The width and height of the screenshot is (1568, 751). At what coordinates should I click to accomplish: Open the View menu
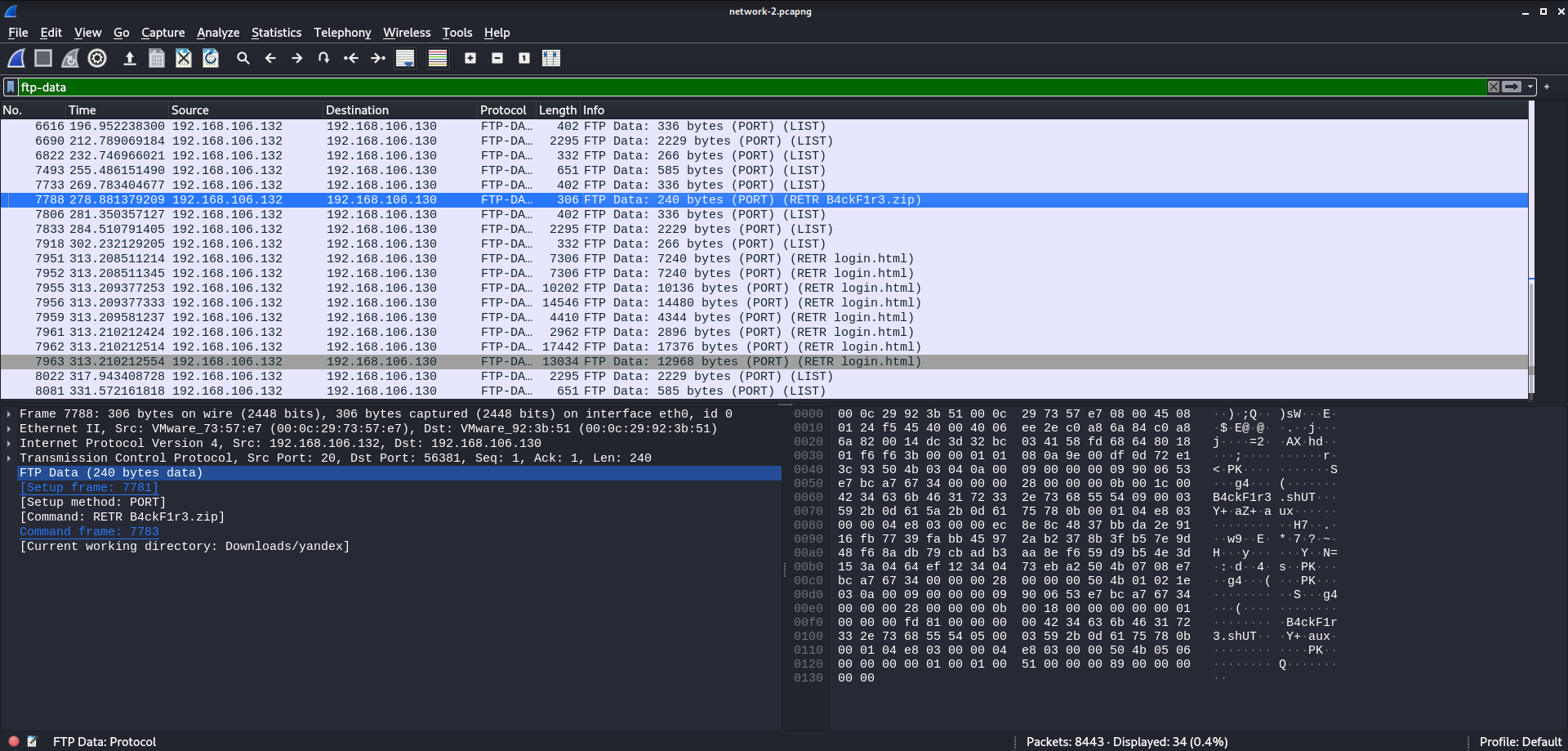click(x=87, y=33)
